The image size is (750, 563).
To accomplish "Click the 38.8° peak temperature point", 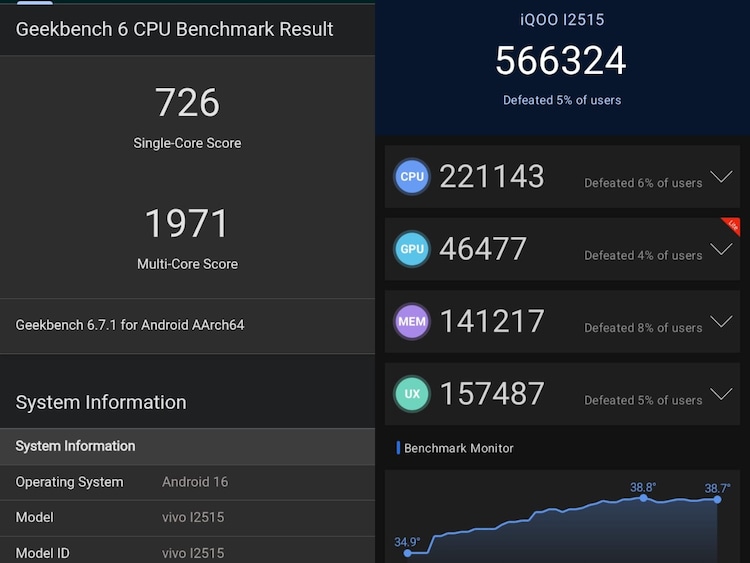I will [x=644, y=498].
